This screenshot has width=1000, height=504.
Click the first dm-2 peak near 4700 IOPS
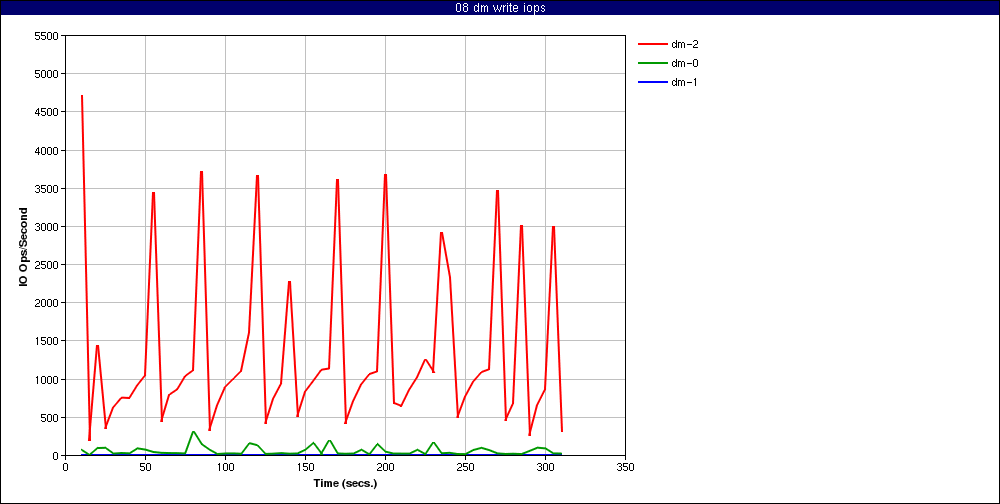click(82, 96)
